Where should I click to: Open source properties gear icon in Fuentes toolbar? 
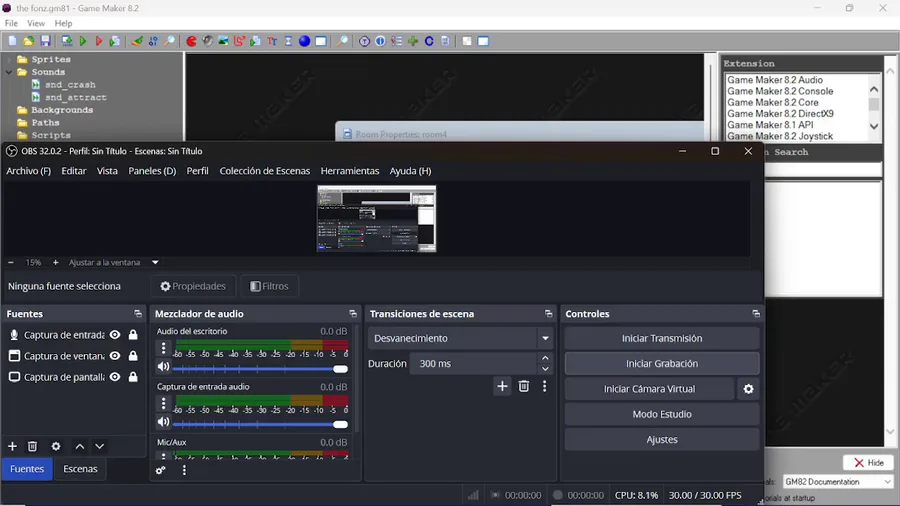(56, 446)
